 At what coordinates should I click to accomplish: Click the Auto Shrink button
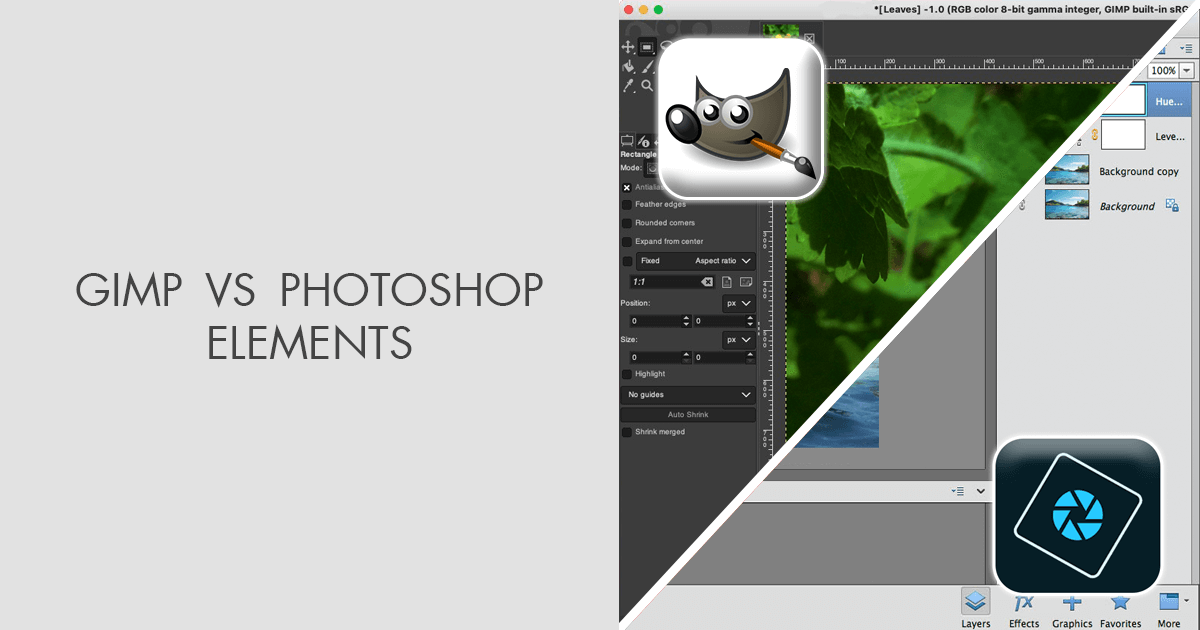[x=688, y=414]
